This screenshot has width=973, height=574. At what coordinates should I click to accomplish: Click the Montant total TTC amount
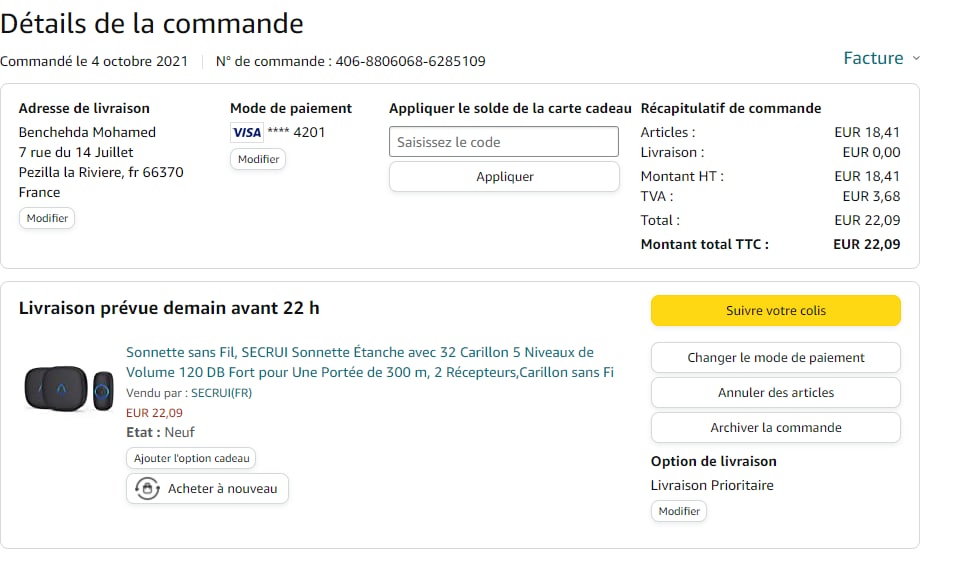point(866,244)
